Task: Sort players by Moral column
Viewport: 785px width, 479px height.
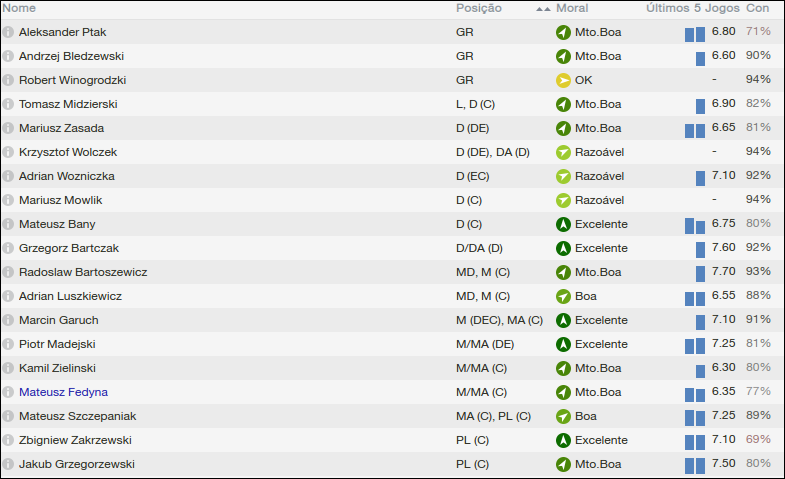Action: (x=572, y=8)
